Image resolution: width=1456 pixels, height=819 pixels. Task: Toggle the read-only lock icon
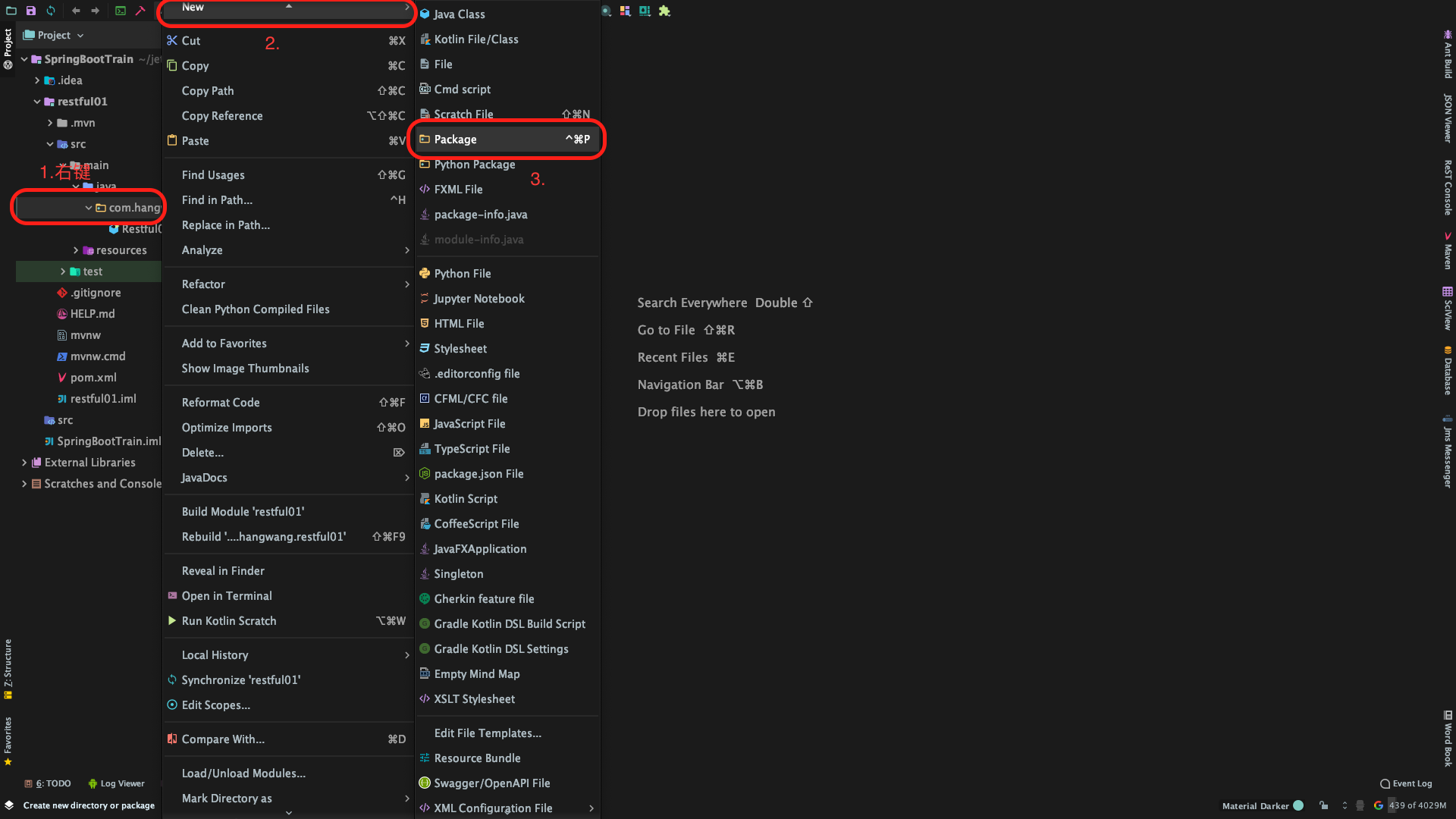click(1323, 805)
